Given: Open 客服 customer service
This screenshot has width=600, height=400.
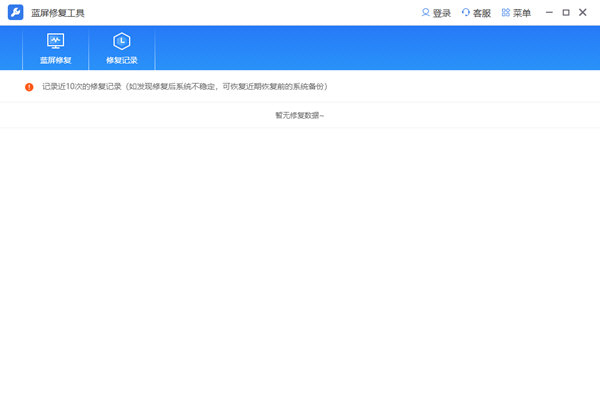Looking at the screenshot, I should (x=476, y=13).
